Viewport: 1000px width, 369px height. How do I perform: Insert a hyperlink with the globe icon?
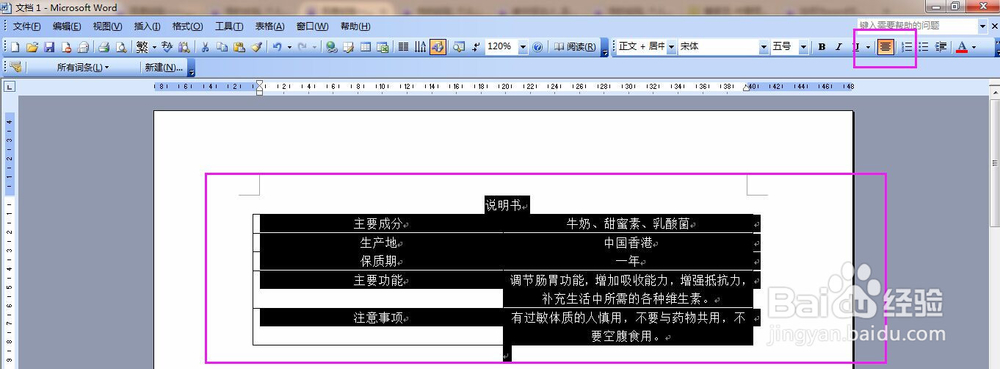click(332, 47)
